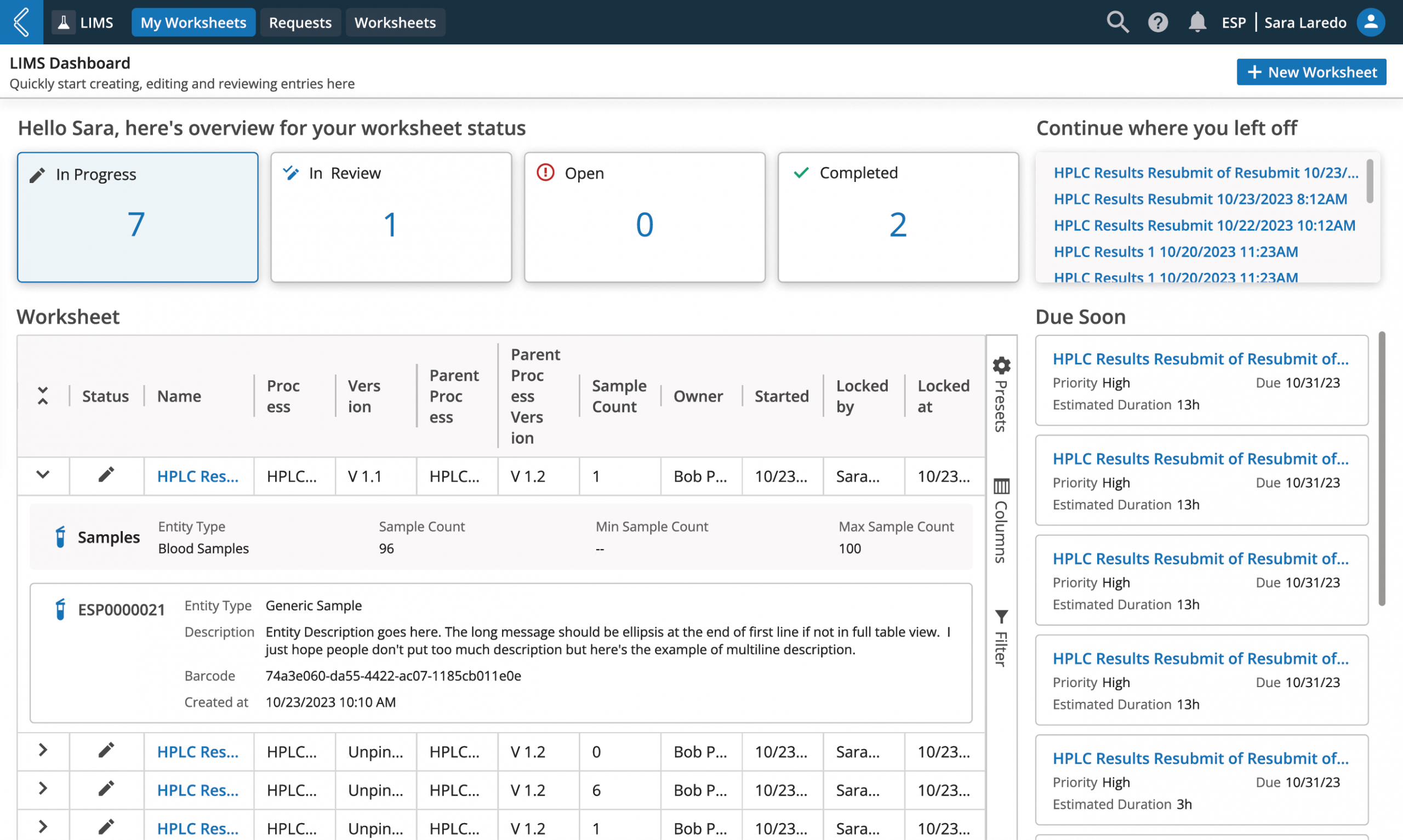Expand the worksheet row with sample count 0
1403x840 pixels.
[43, 751]
